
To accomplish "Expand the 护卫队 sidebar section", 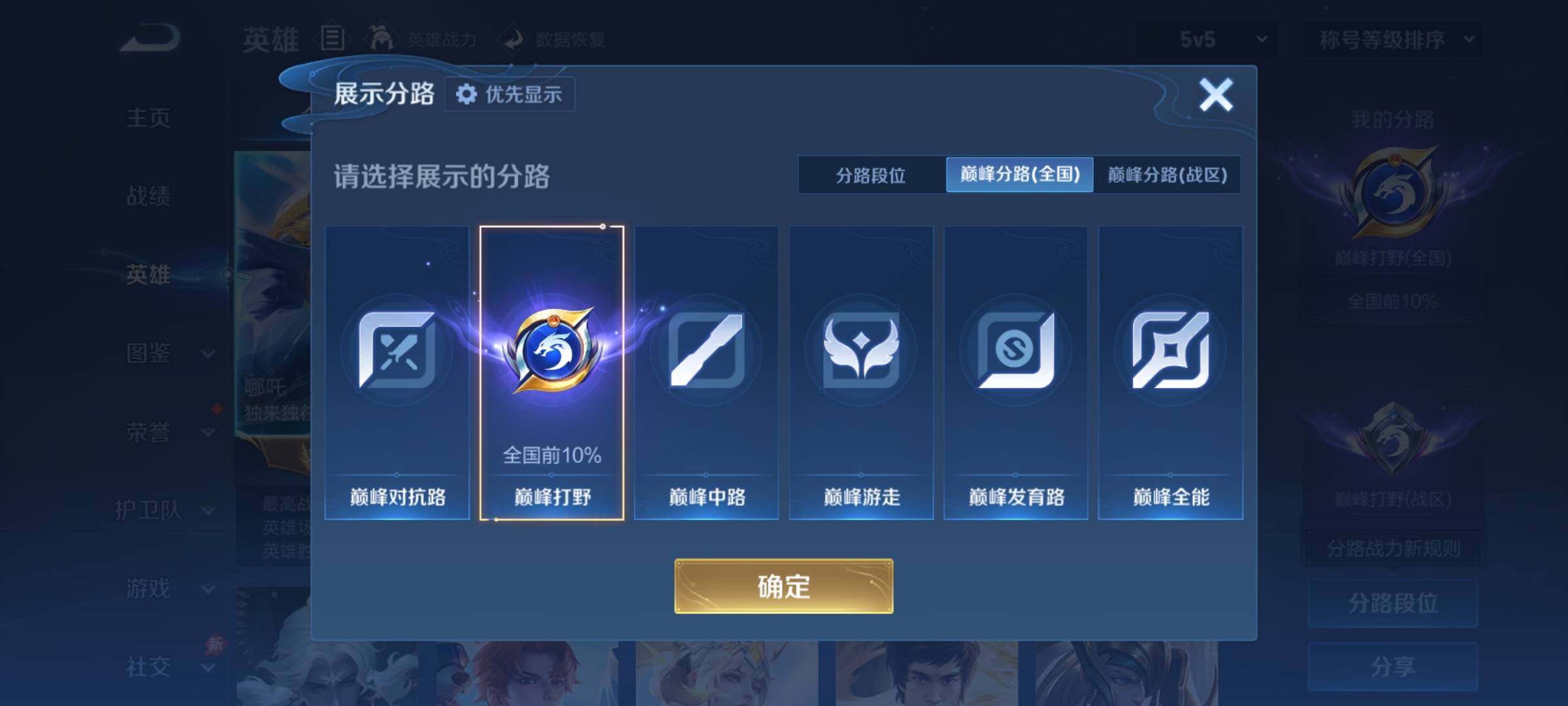I will [x=165, y=510].
